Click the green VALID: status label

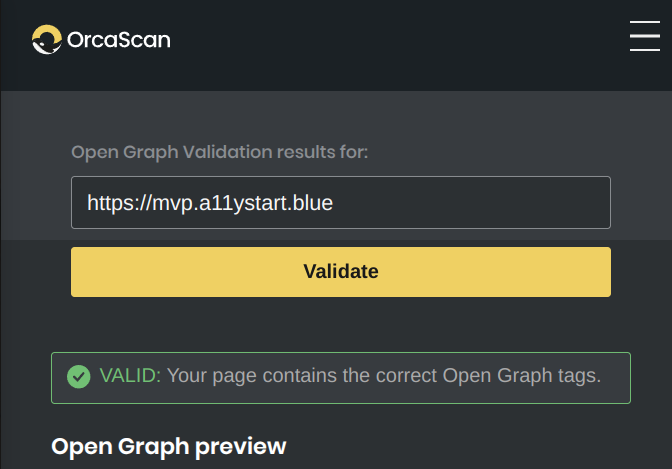pyautogui.click(x=130, y=376)
